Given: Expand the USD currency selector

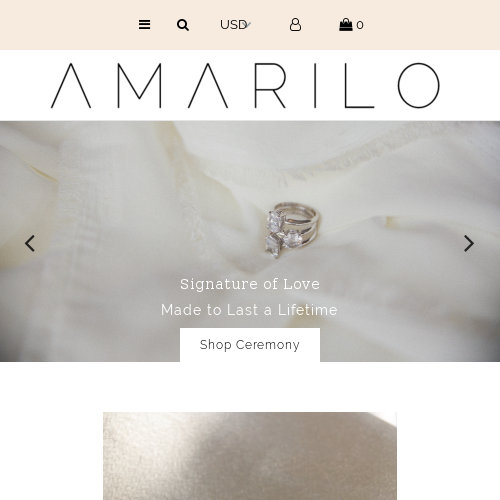Looking at the screenshot, I should (x=236, y=25).
